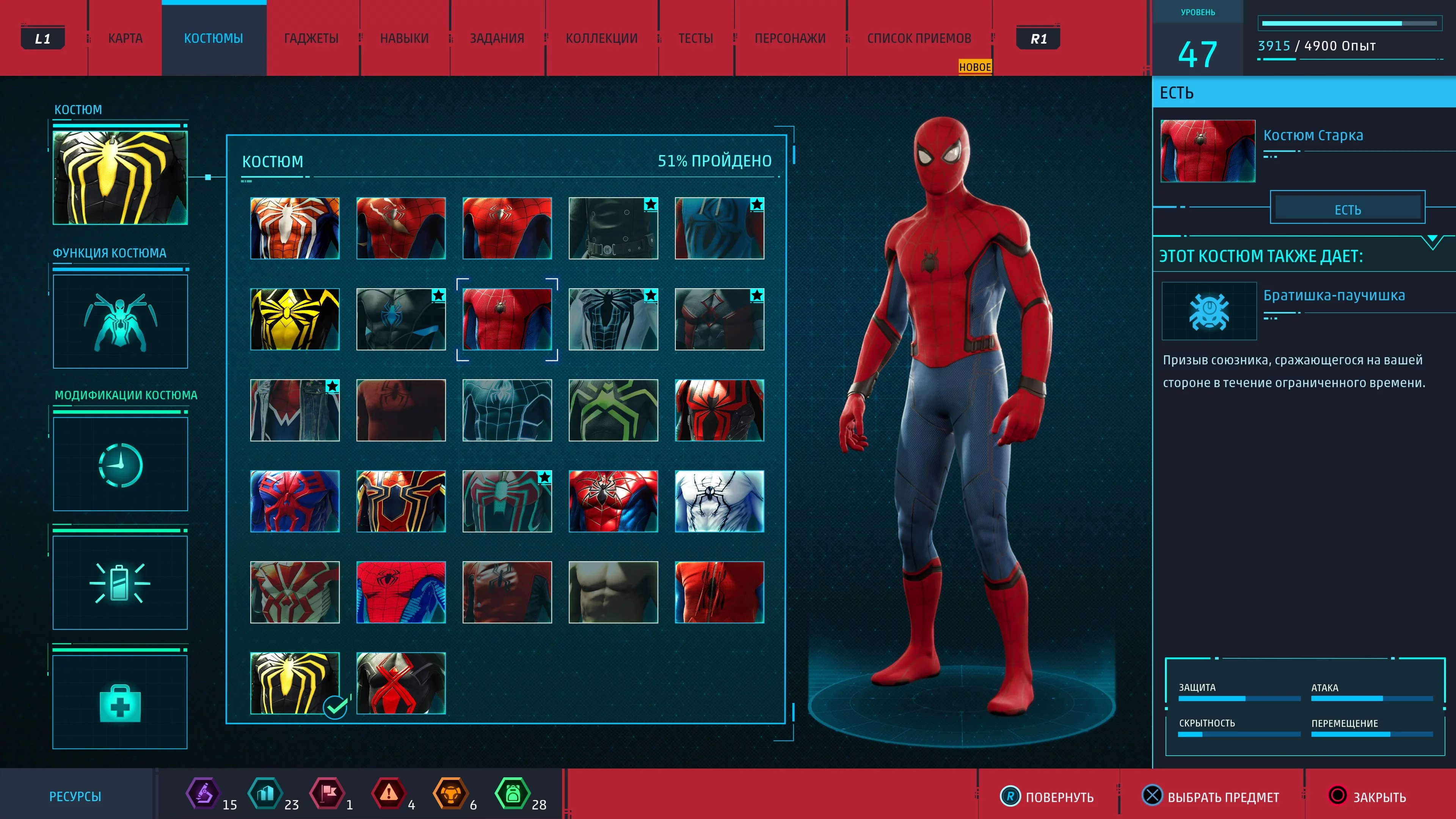Viewport: 1456px width, 819px height.
Task: Click the АТАКА stat bar
Action: (x=1372, y=698)
